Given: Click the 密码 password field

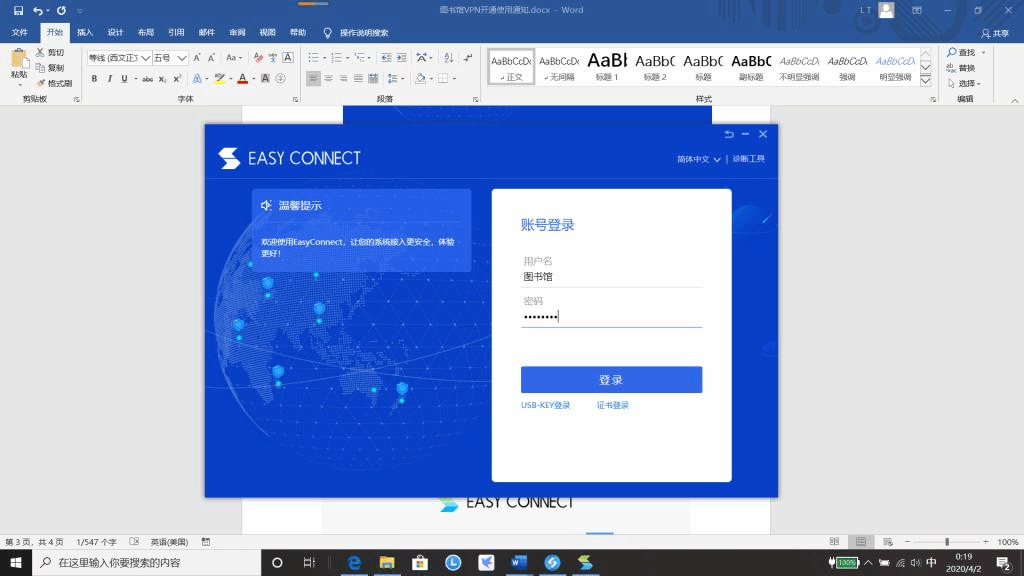Looking at the screenshot, I should 611,317.
